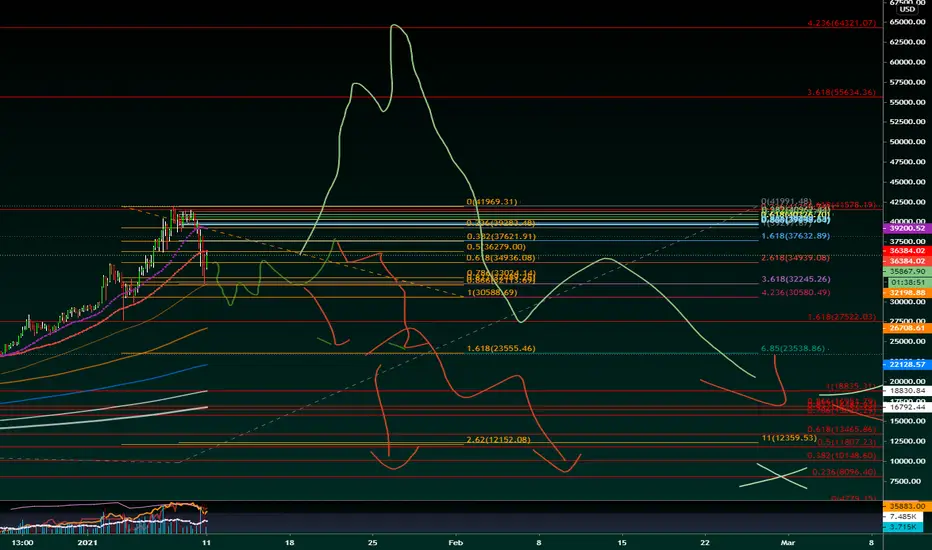Click the Feb time axis label

(x=455, y=542)
